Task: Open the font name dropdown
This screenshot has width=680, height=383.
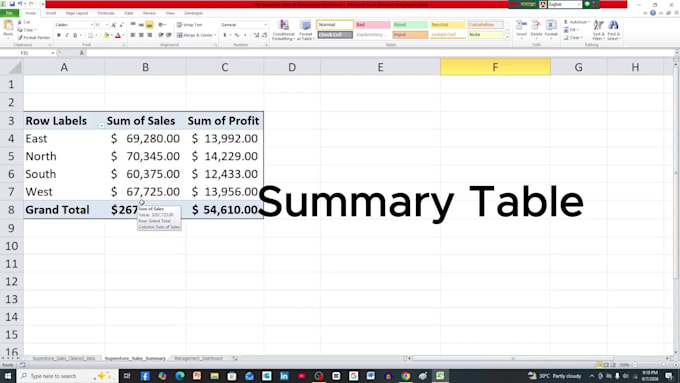Action: [x=92, y=25]
